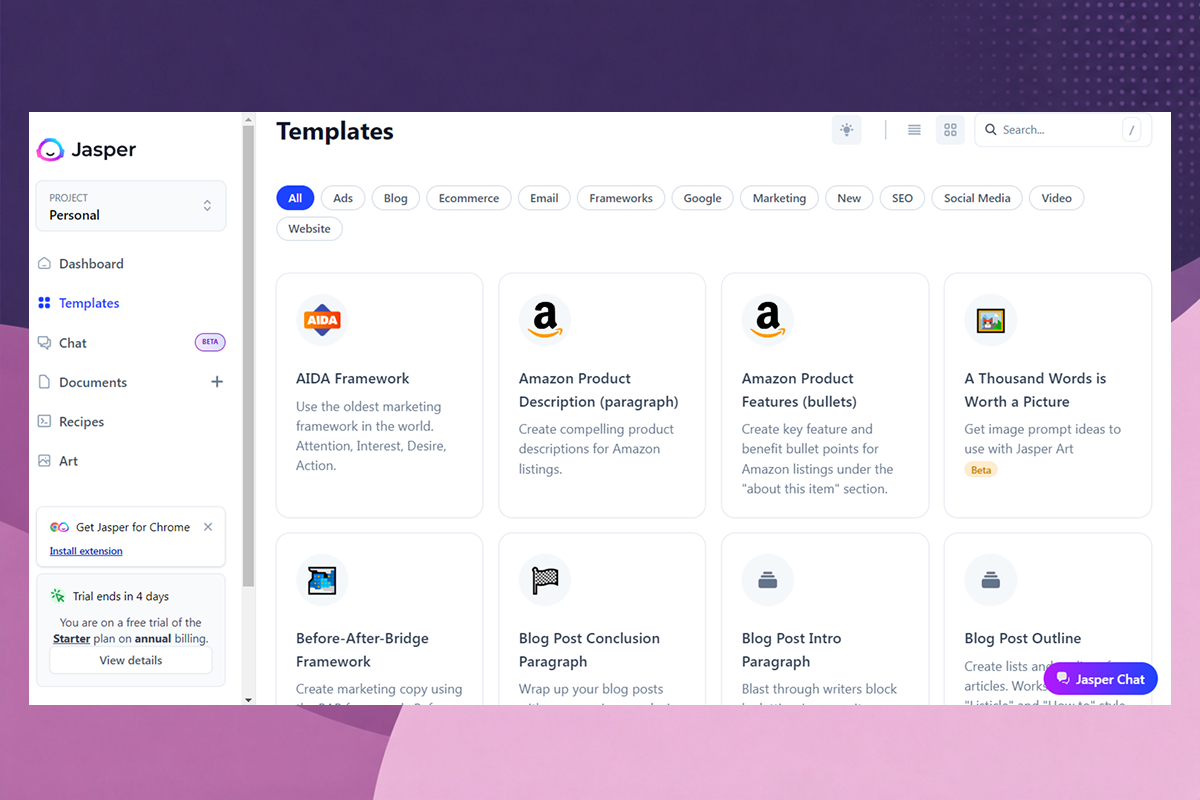Open the Personal project dropdown

tap(131, 206)
